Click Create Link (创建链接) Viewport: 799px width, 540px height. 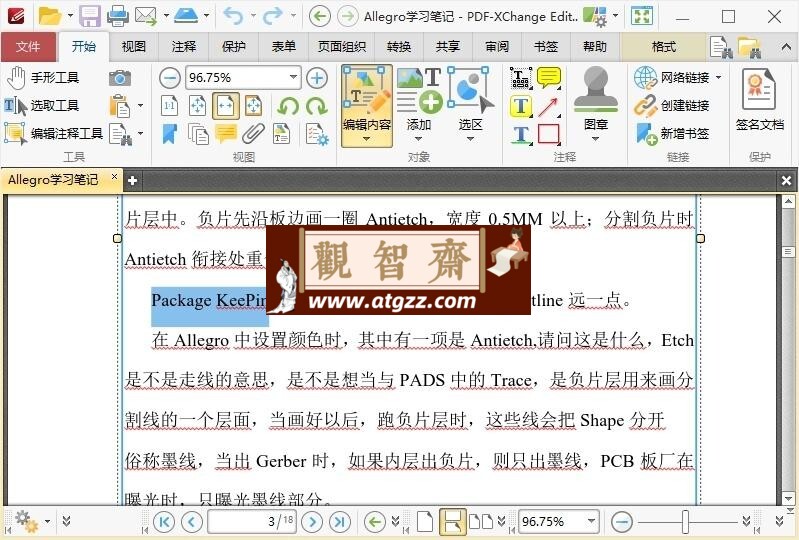tap(672, 105)
